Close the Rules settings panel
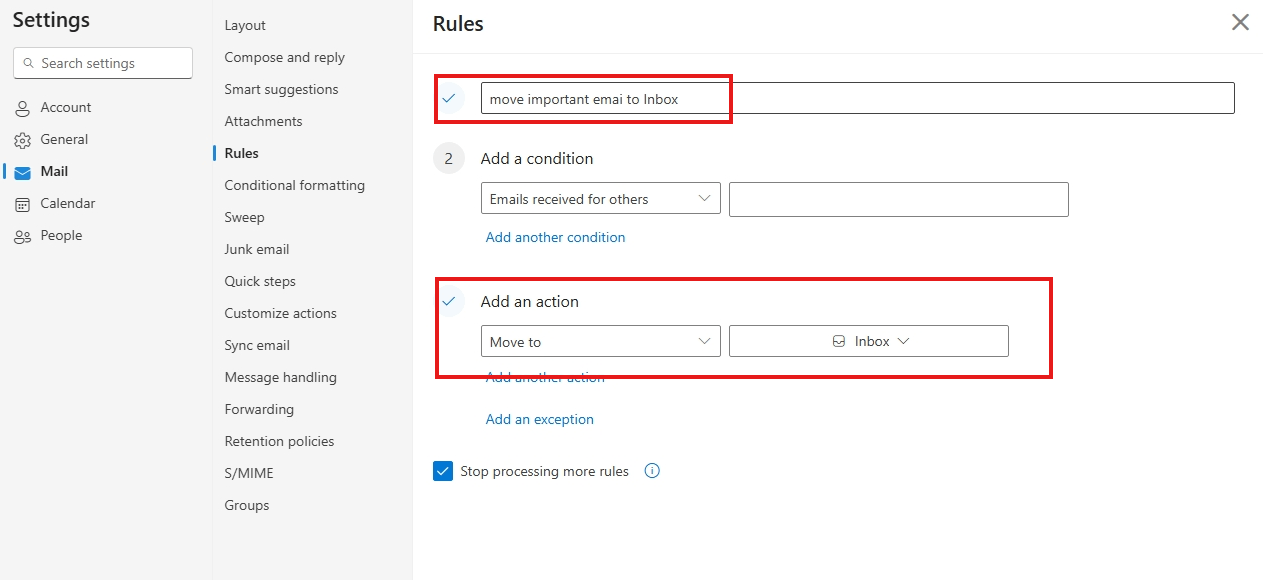This screenshot has height=580, width=1263. 1240,21
